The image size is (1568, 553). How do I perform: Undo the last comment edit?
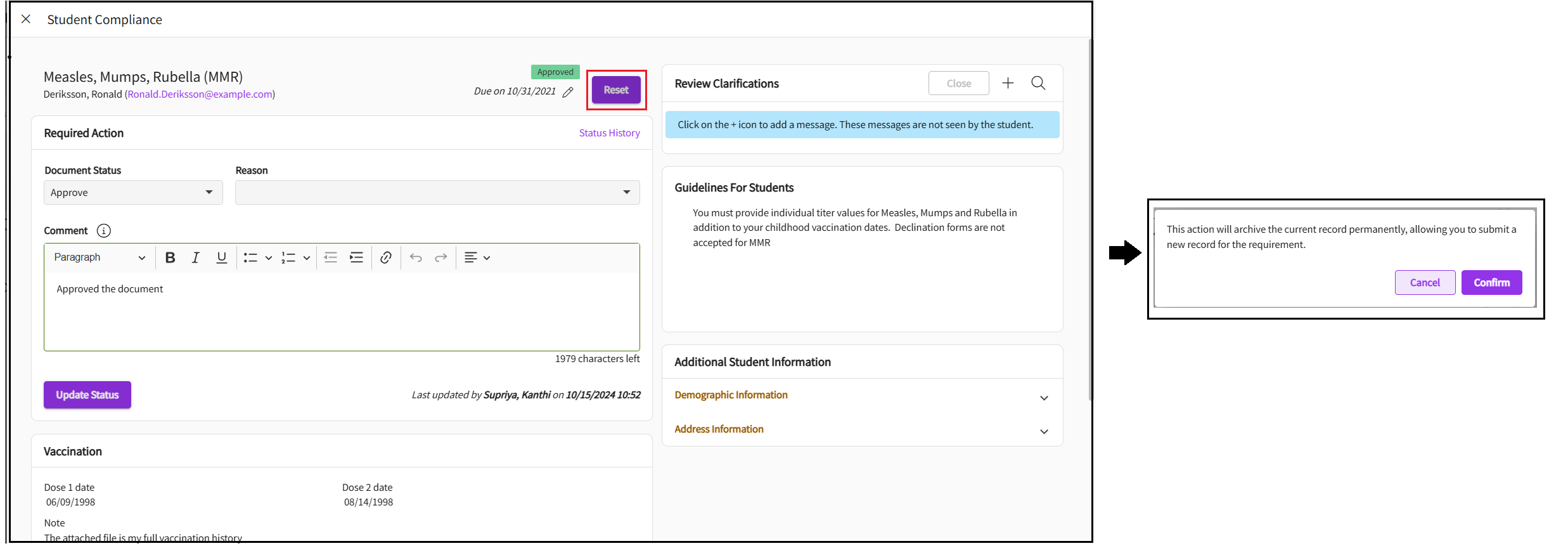416,257
